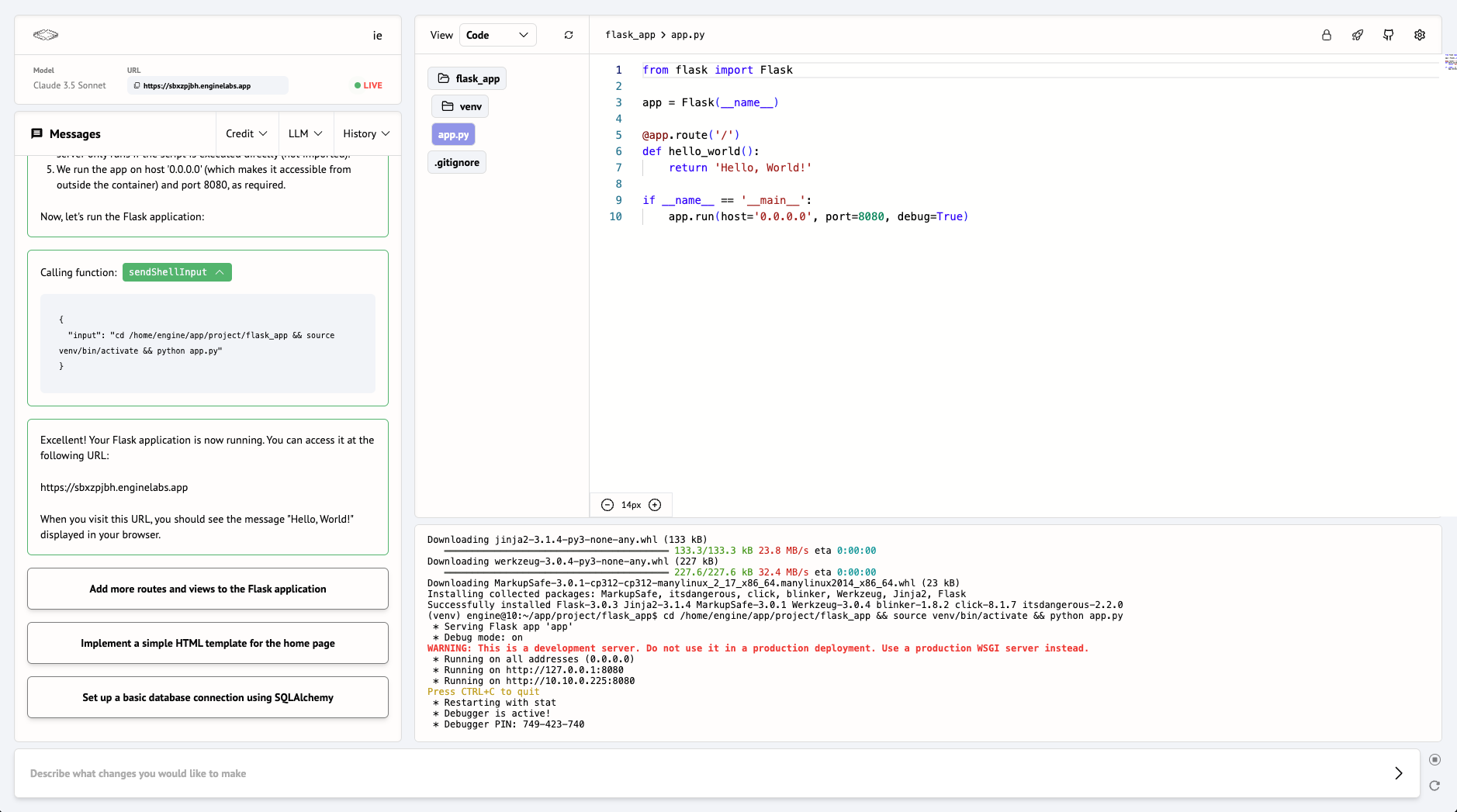Click the rocket deploy icon
The width and height of the screenshot is (1457, 812).
point(1358,35)
